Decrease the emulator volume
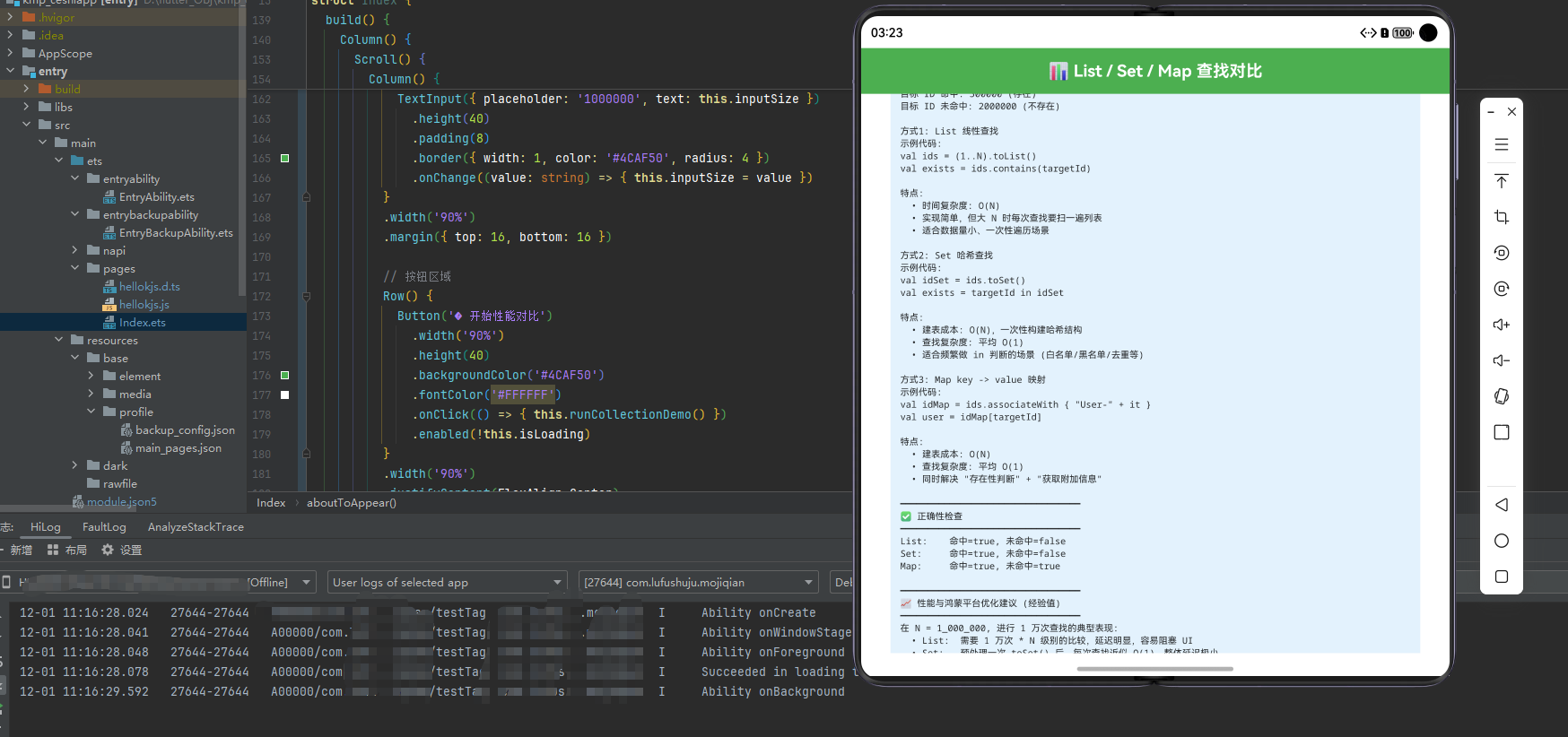 (x=1502, y=360)
